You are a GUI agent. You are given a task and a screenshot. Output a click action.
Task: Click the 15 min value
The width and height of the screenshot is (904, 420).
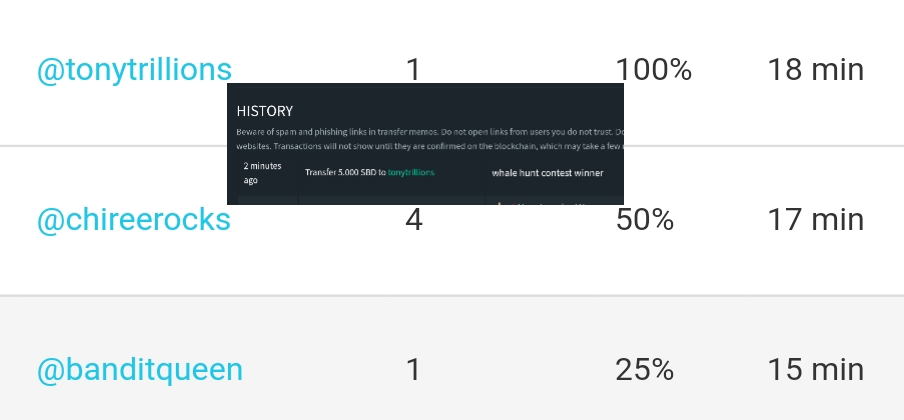coord(816,370)
